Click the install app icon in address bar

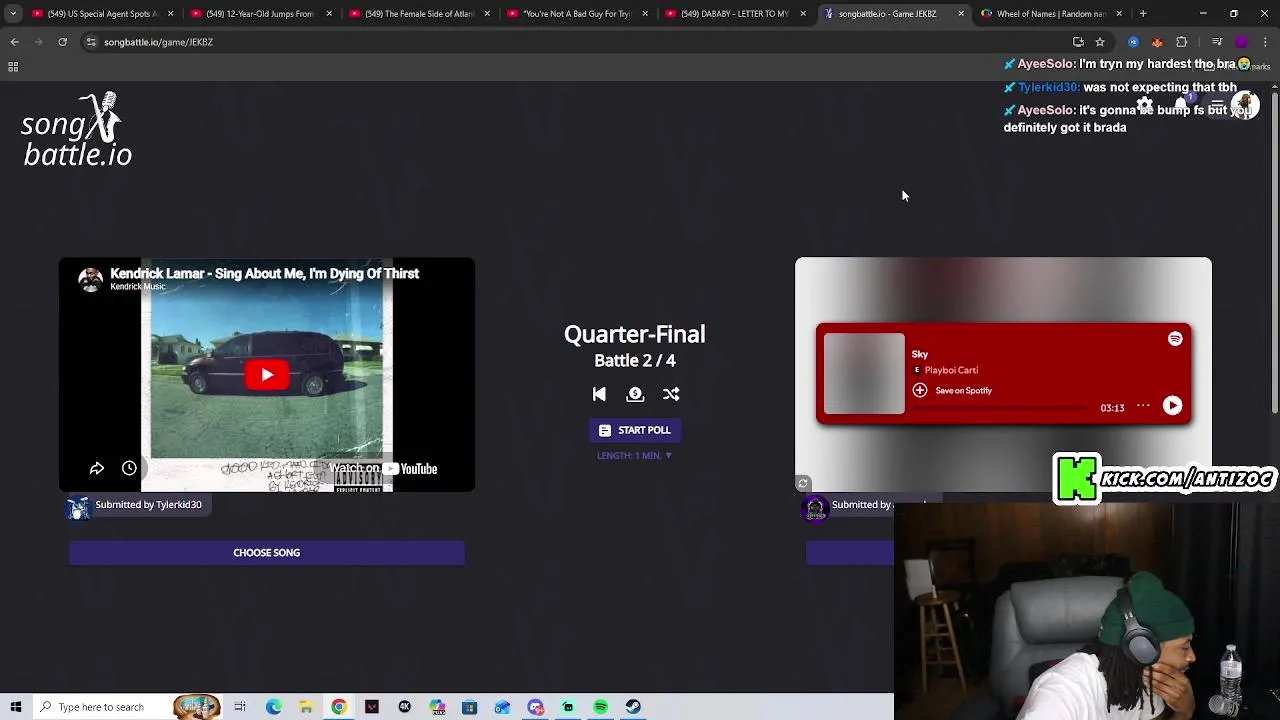[1078, 42]
